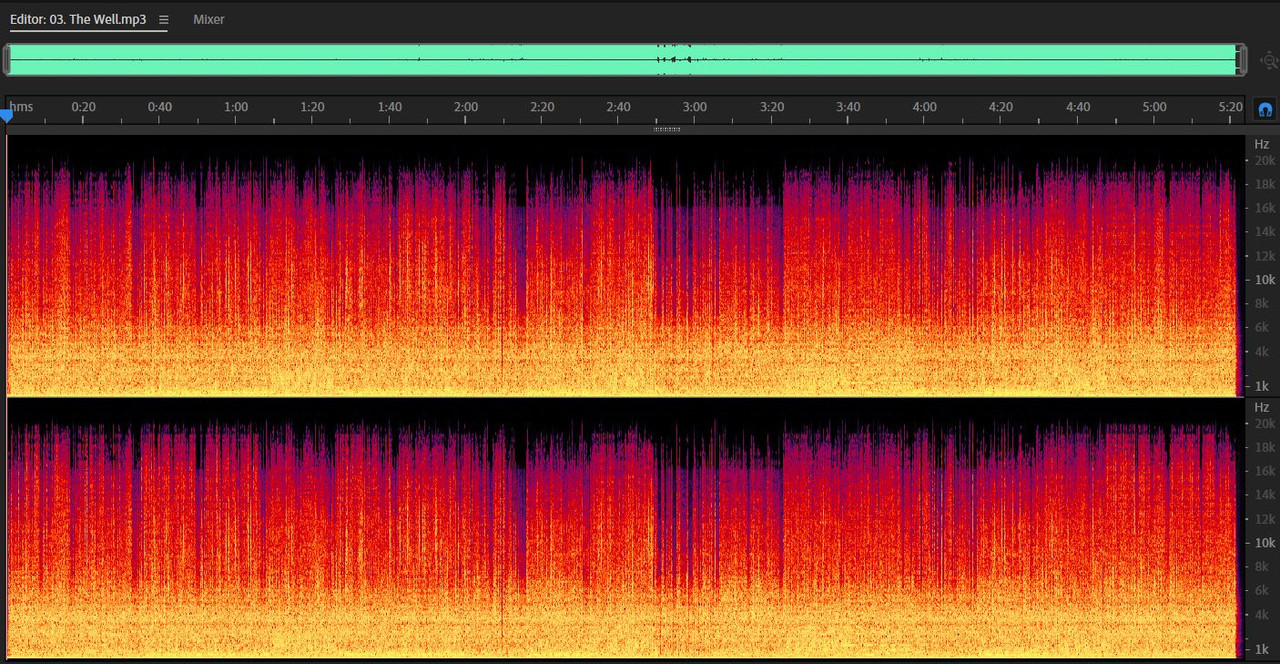Click 3:00 on the time ruler
The image size is (1280, 664).
click(x=695, y=107)
